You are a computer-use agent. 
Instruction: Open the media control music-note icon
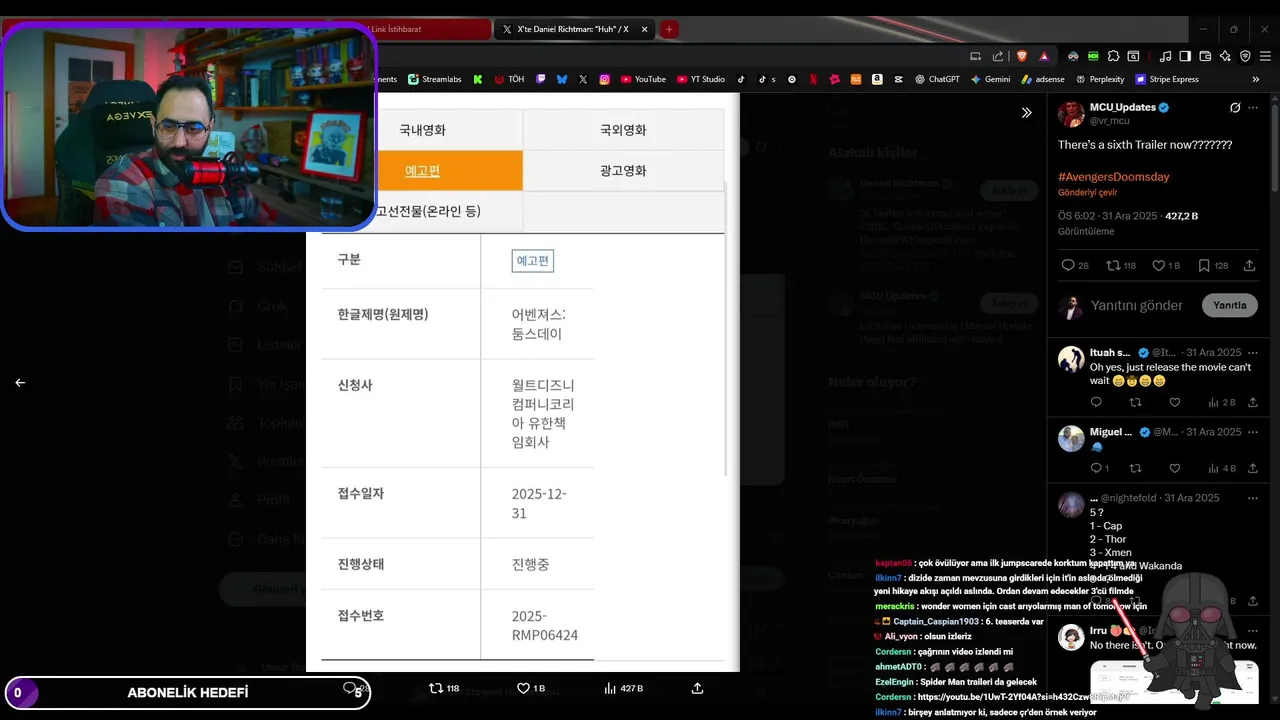[1165, 56]
